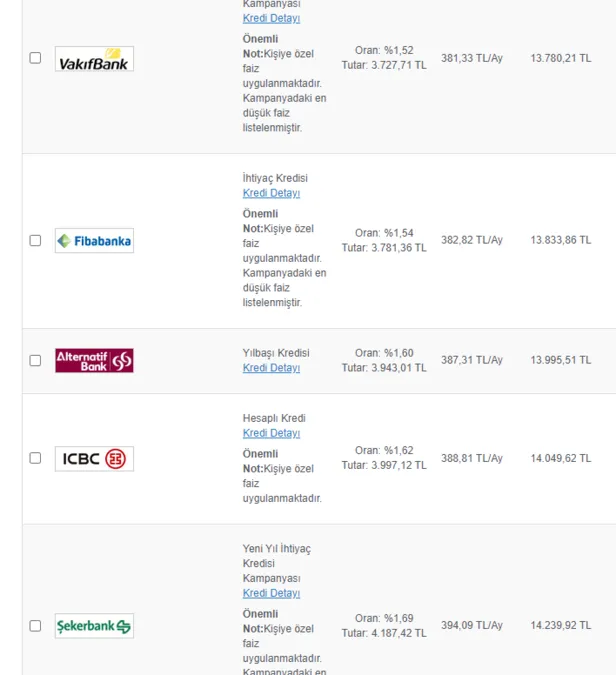Tick the VakıfBank comparison checkbox
The image size is (616, 675).
pos(35,58)
